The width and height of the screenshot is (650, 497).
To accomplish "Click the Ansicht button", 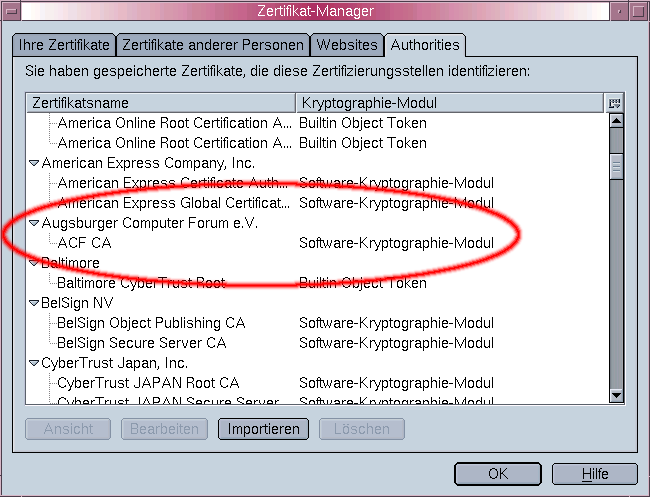I will click(68, 429).
